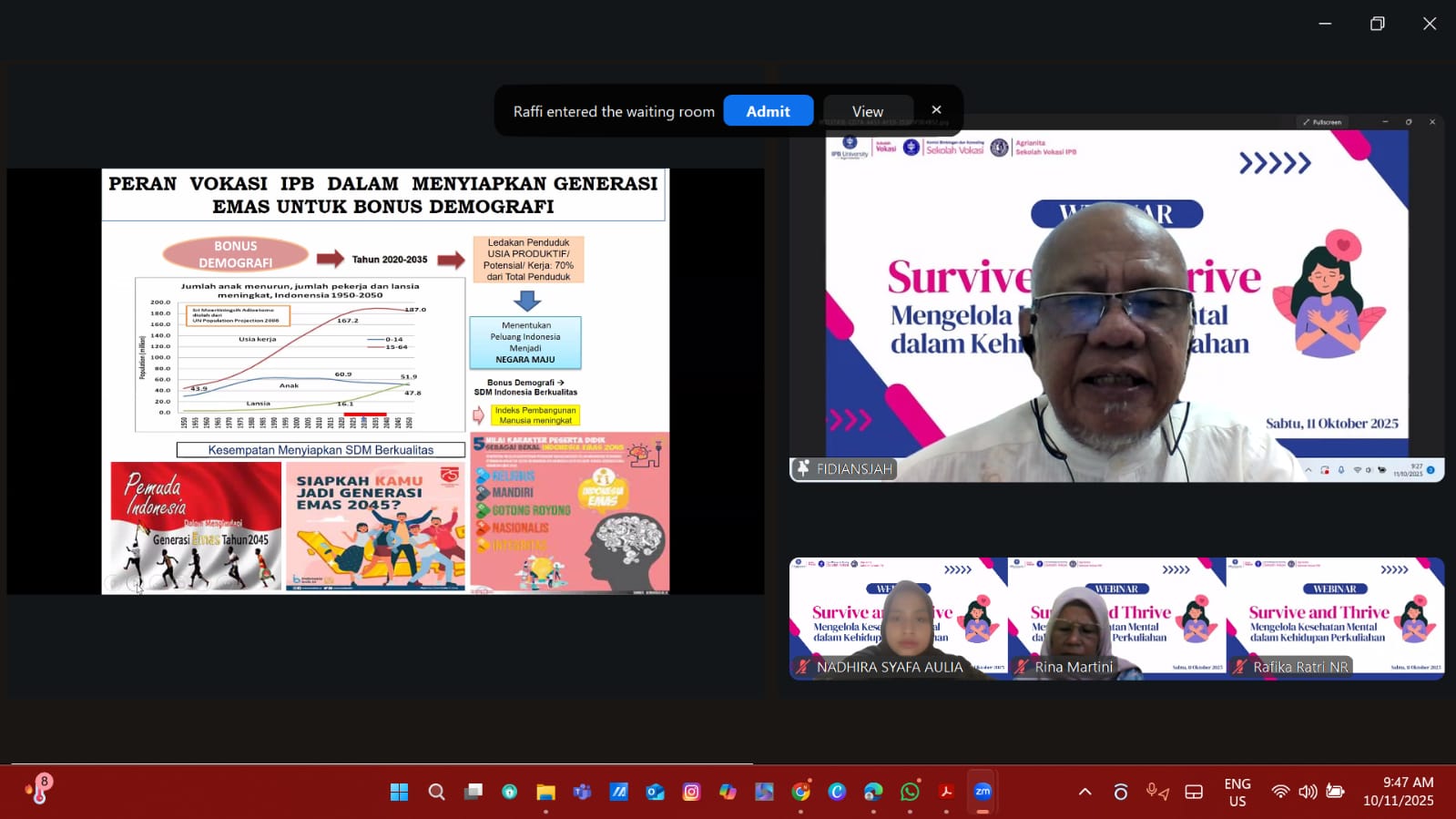Open Adobe Acrobat from the taskbar
1456x819 pixels.
pos(946,792)
